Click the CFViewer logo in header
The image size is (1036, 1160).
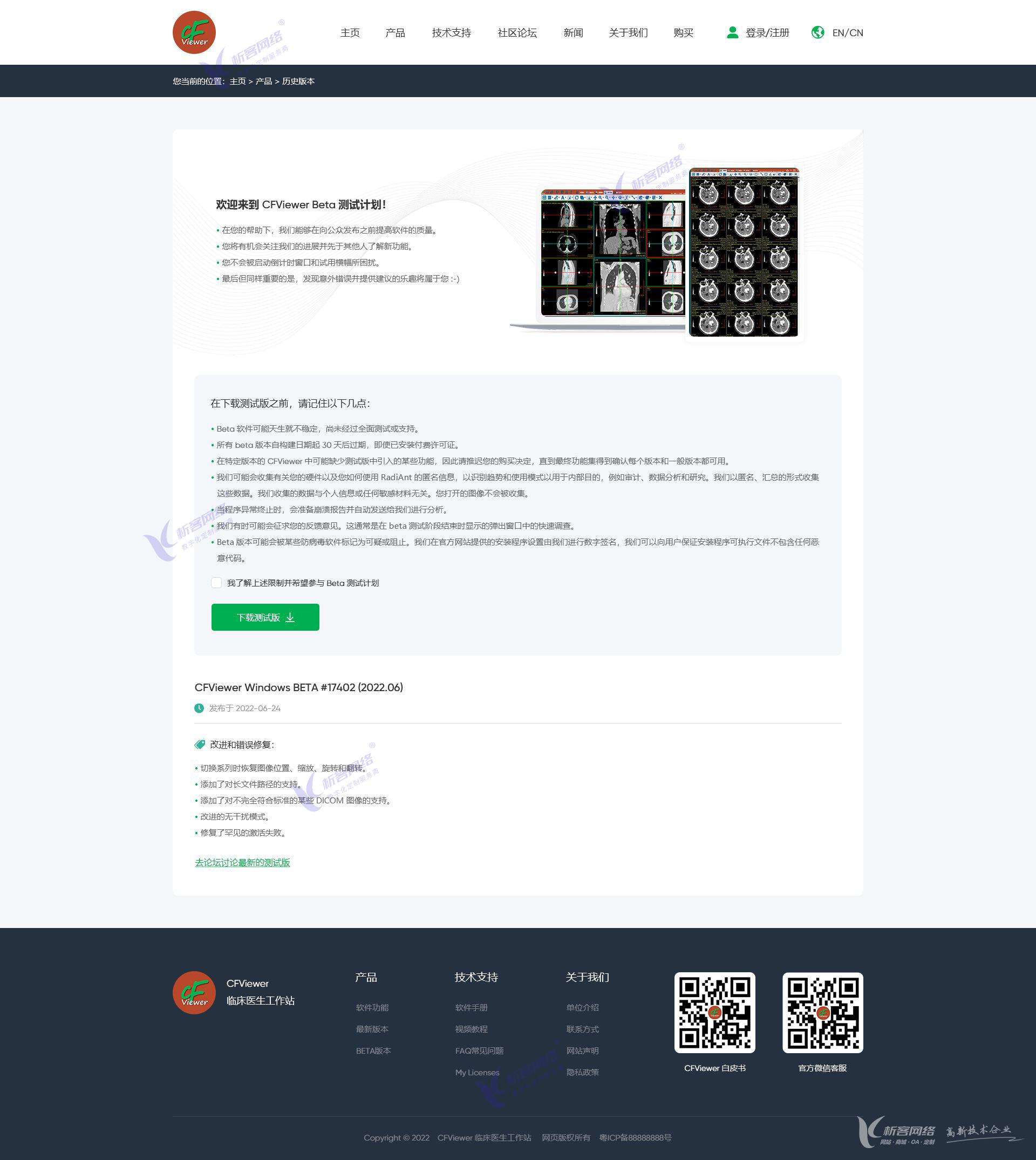tap(194, 32)
